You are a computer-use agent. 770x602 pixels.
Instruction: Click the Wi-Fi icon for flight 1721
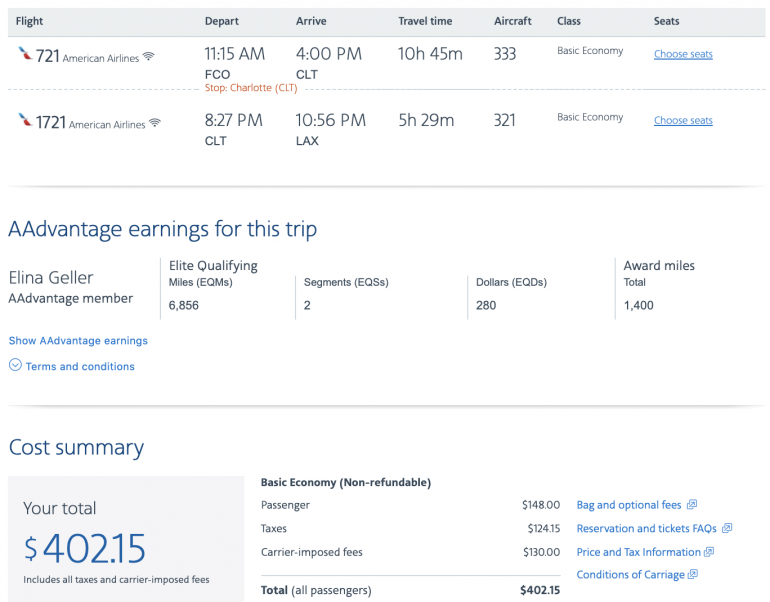tap(154, 124)
